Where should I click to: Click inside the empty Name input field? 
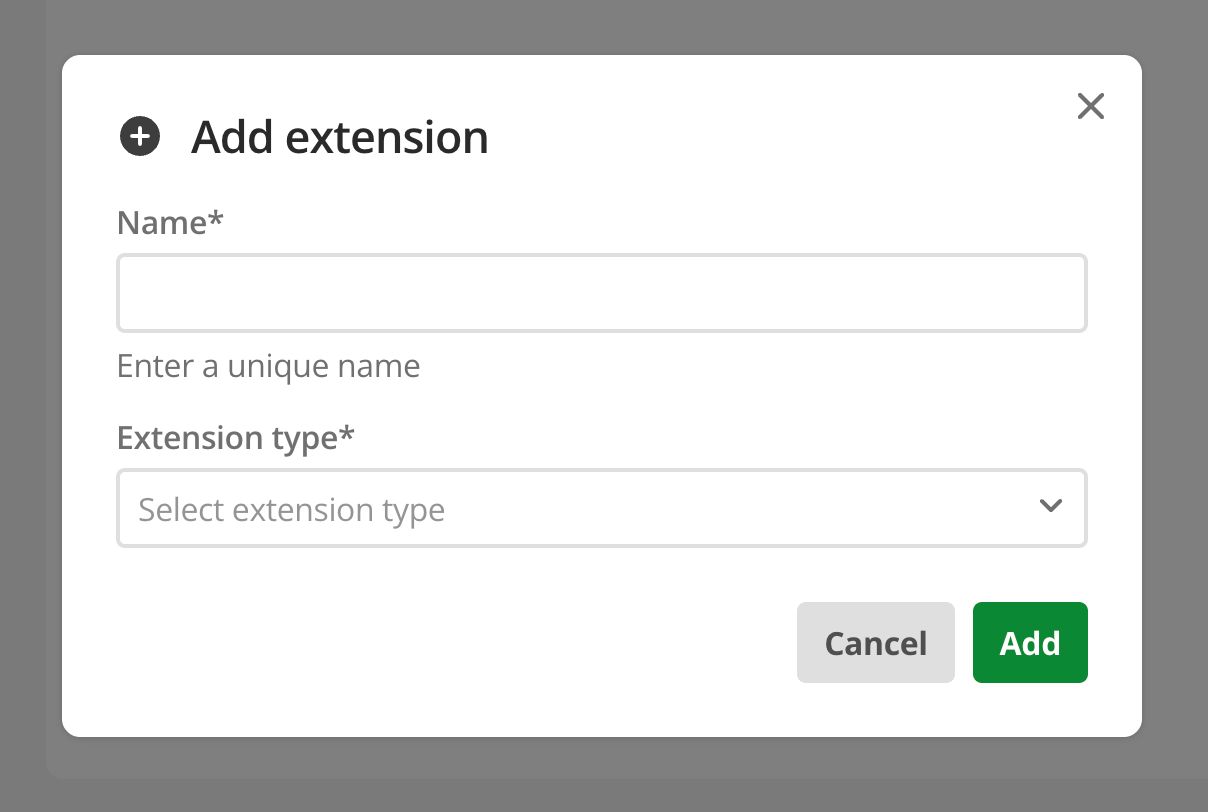[x=602, y=292]
